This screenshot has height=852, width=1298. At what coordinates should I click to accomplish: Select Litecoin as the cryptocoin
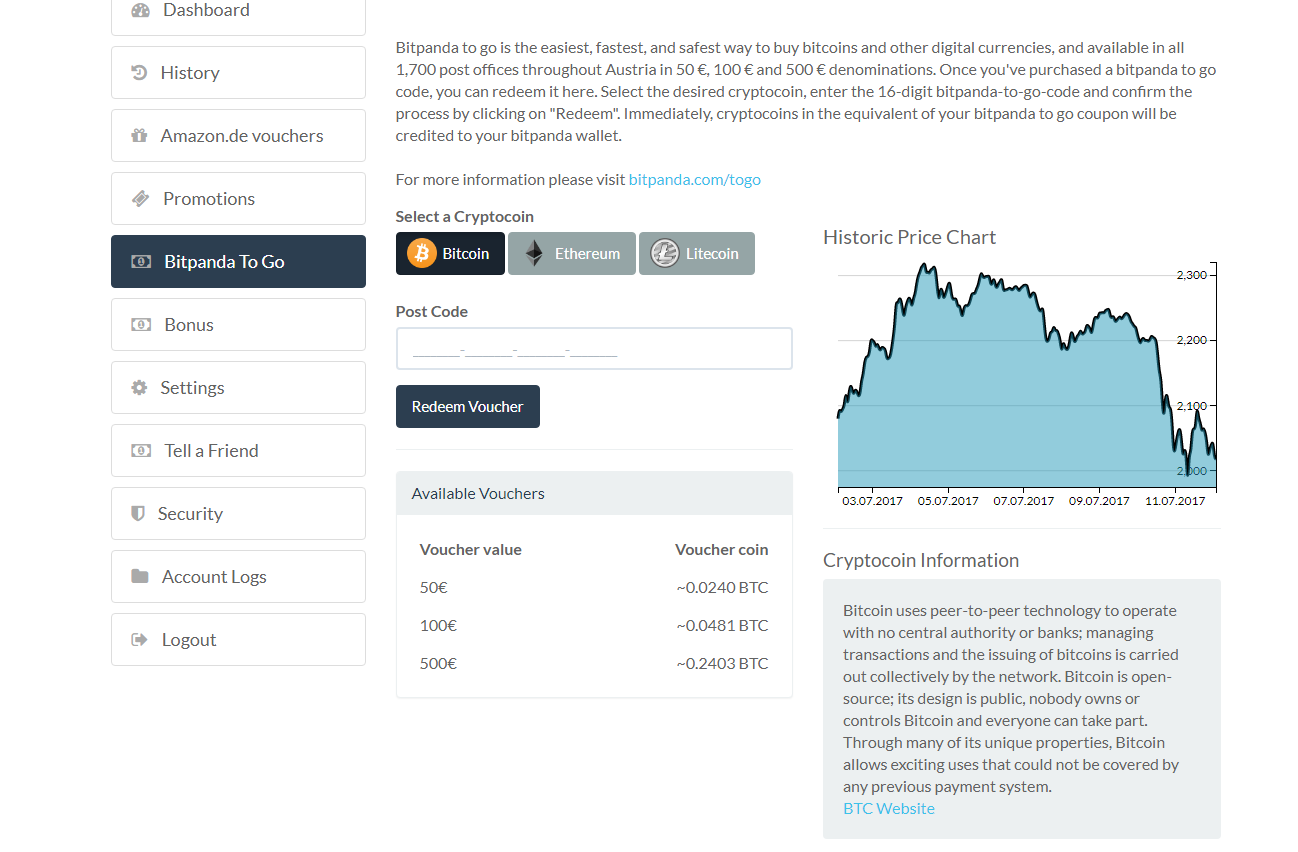(x=697, y=254)
